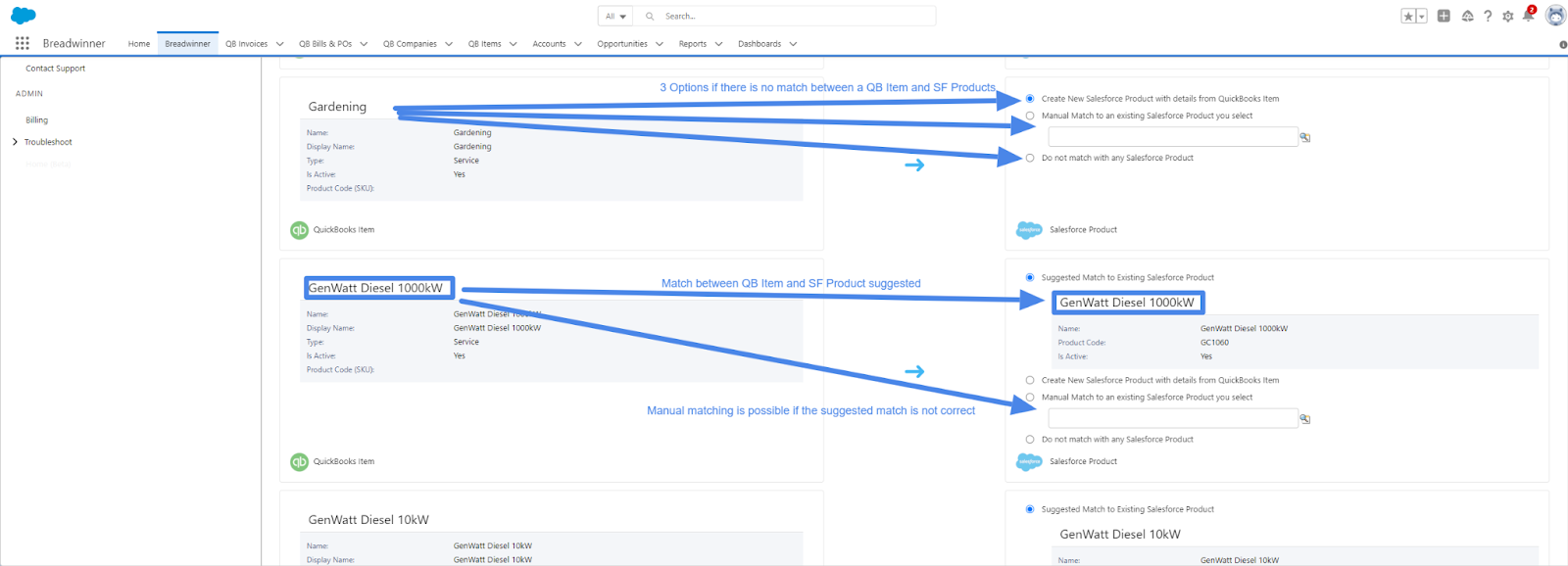
Task: Open the Troubleshoot sidebar link
Action: 48,142
